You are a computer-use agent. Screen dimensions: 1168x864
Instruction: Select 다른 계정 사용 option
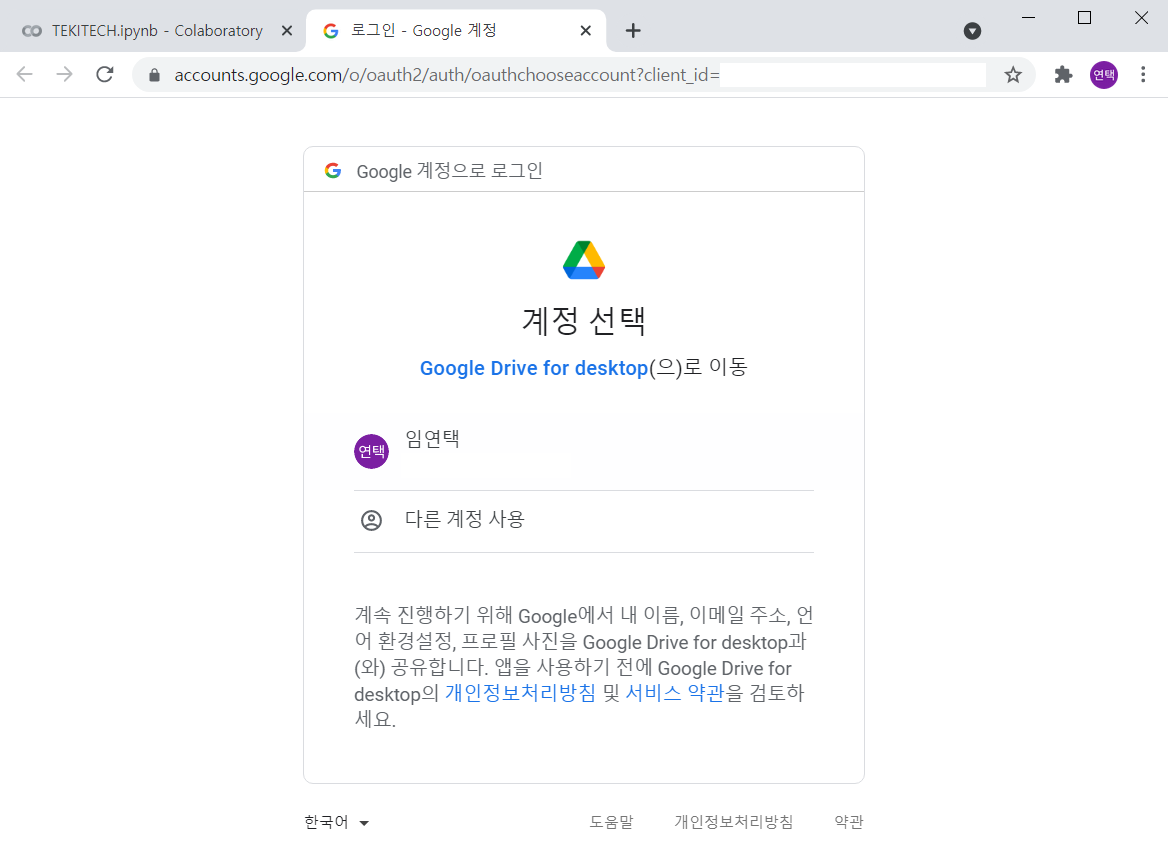584,521
